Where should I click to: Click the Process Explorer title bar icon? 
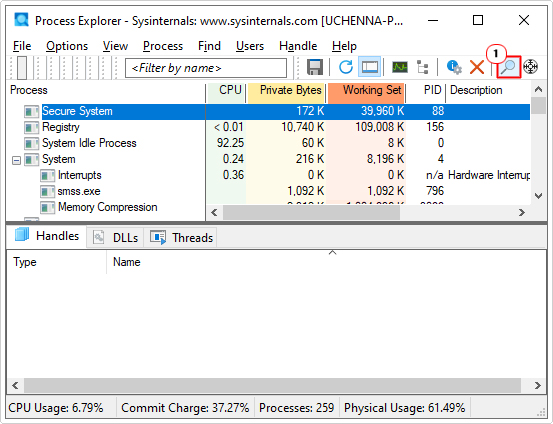pyautogui.click(x=22, y=20)
